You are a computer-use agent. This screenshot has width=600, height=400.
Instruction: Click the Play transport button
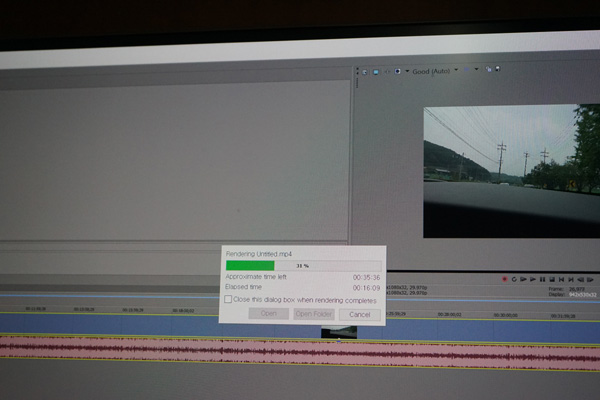tap(533, 279)
